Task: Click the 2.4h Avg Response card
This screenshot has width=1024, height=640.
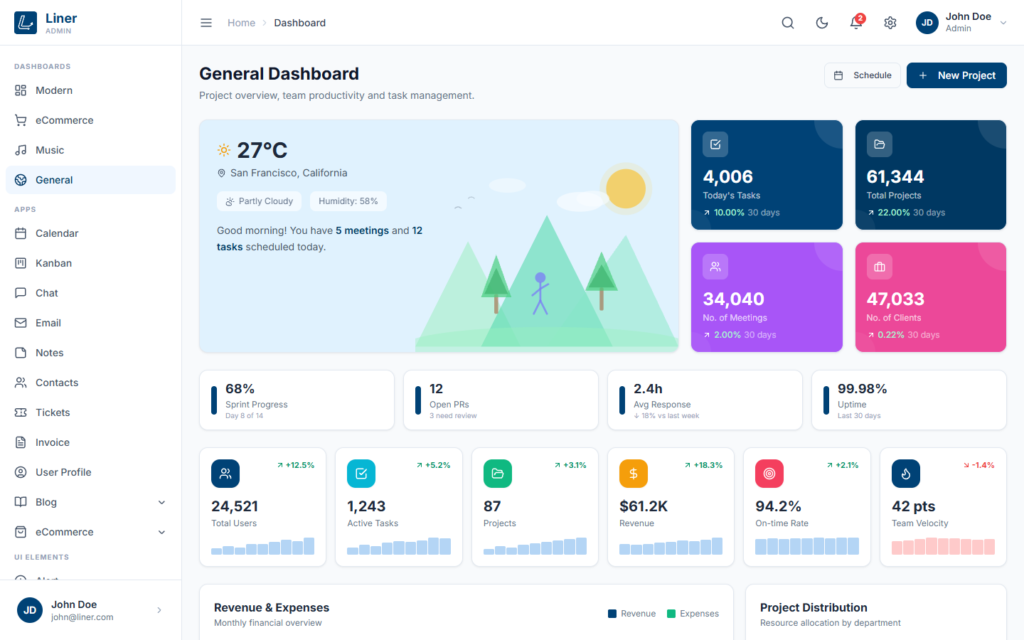Action: coord(705,400)
